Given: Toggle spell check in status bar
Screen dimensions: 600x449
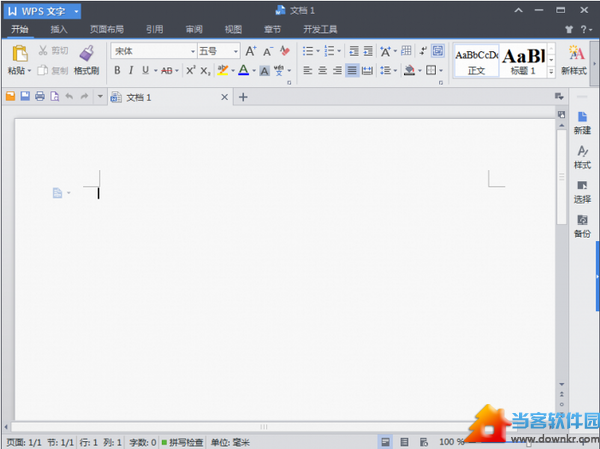Looking at the screenshot, I should [183, 442].
